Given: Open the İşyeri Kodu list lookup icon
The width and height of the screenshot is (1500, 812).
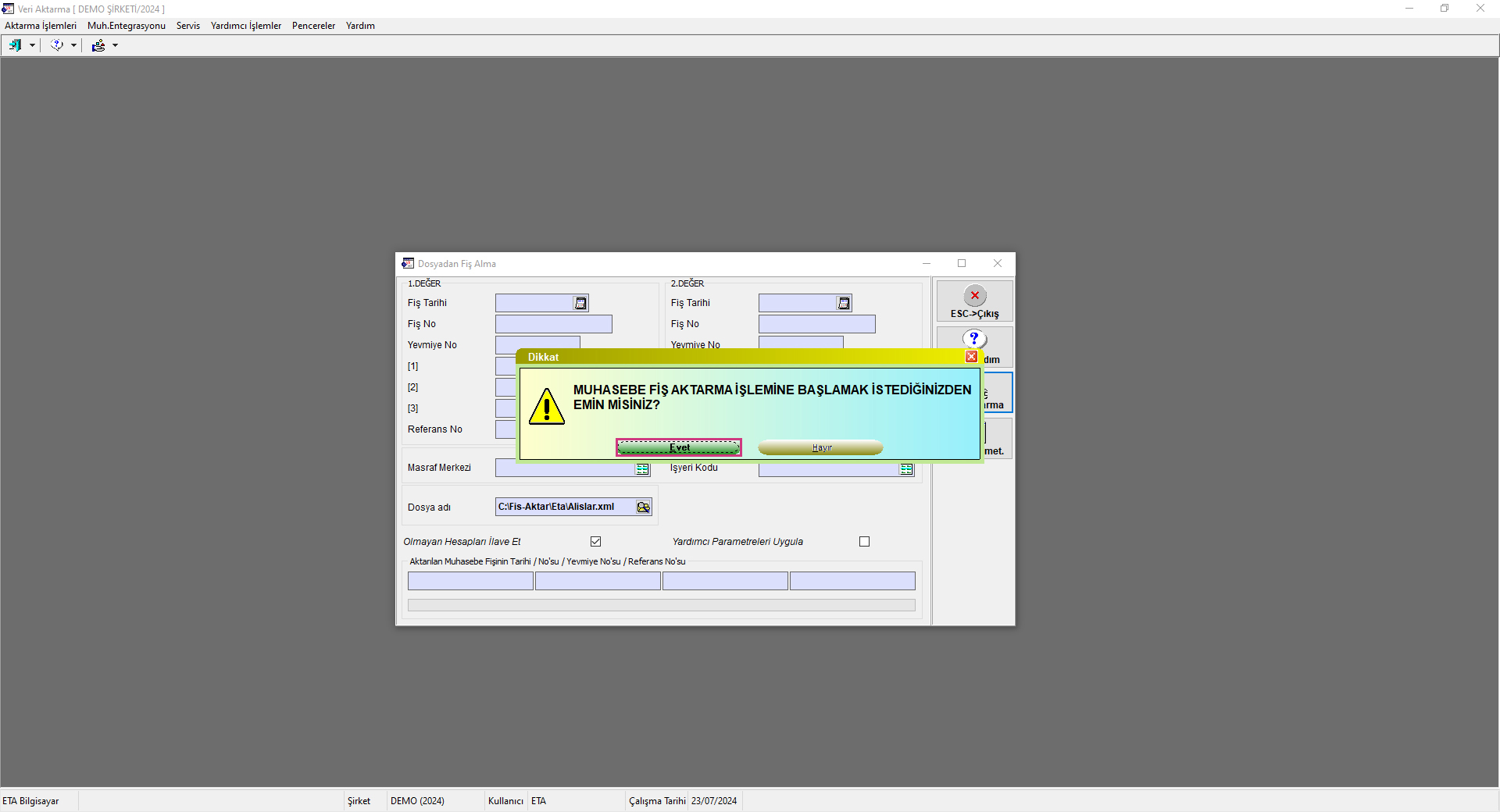Looking at the screenshot, I should (906, 469).
